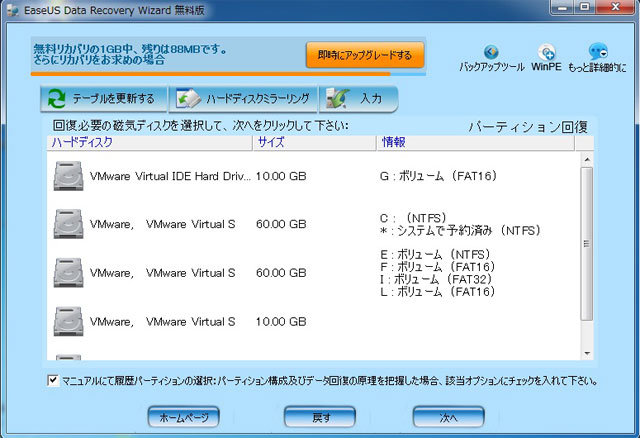Click the EaseUS app icon in the title bar
Viewport: 640px width, 438px height.
point(13,10)
